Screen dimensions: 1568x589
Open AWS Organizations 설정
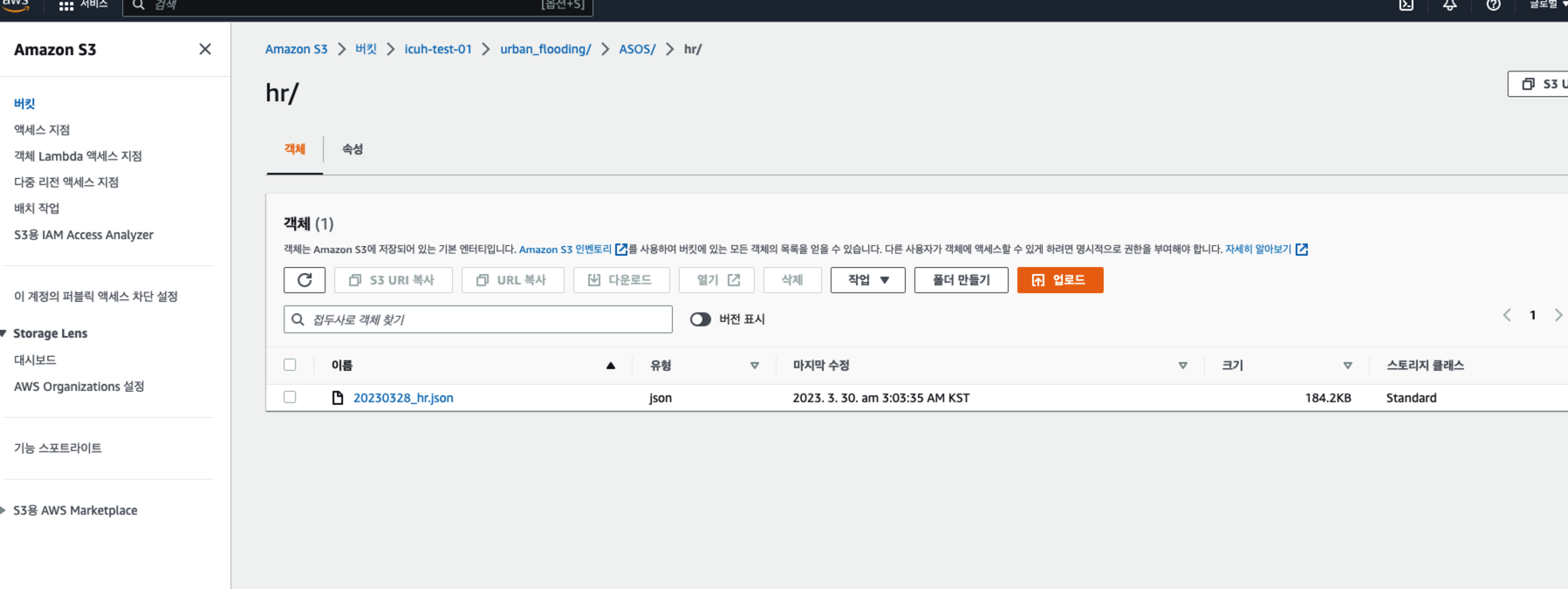pos(79,386)
